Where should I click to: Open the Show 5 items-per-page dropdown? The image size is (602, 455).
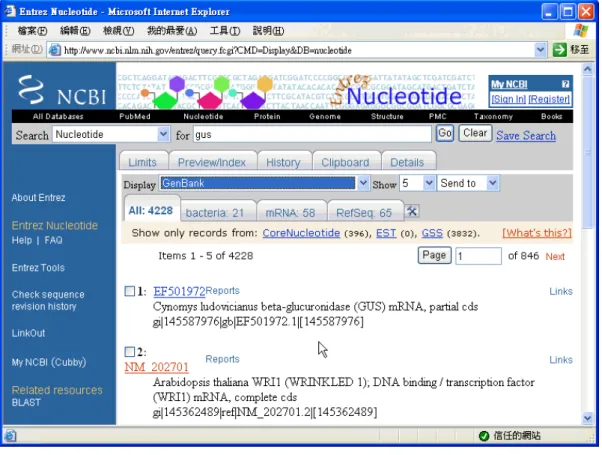pos(417,183)
